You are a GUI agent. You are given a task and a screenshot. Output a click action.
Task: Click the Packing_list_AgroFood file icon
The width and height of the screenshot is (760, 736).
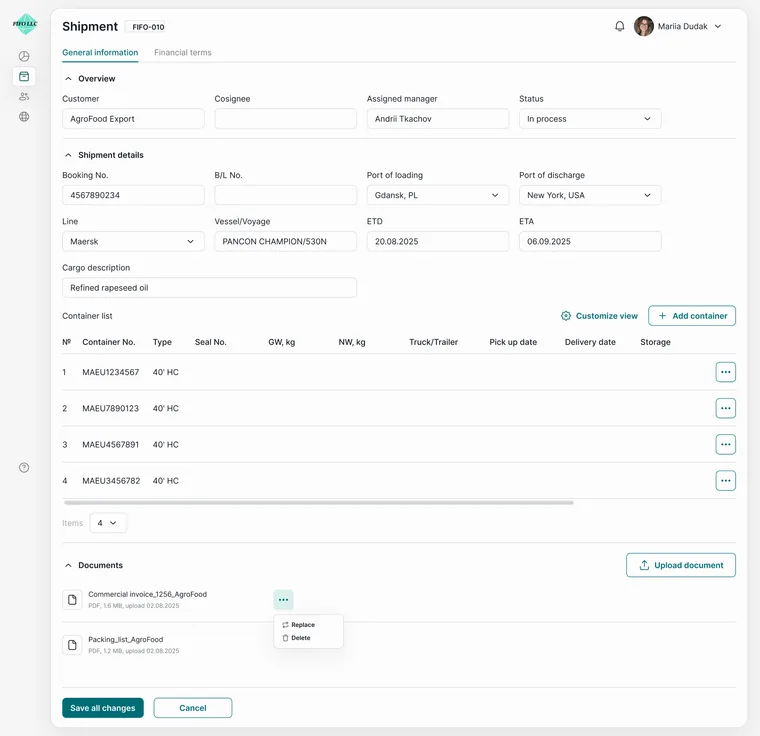[x=72, y=645]
